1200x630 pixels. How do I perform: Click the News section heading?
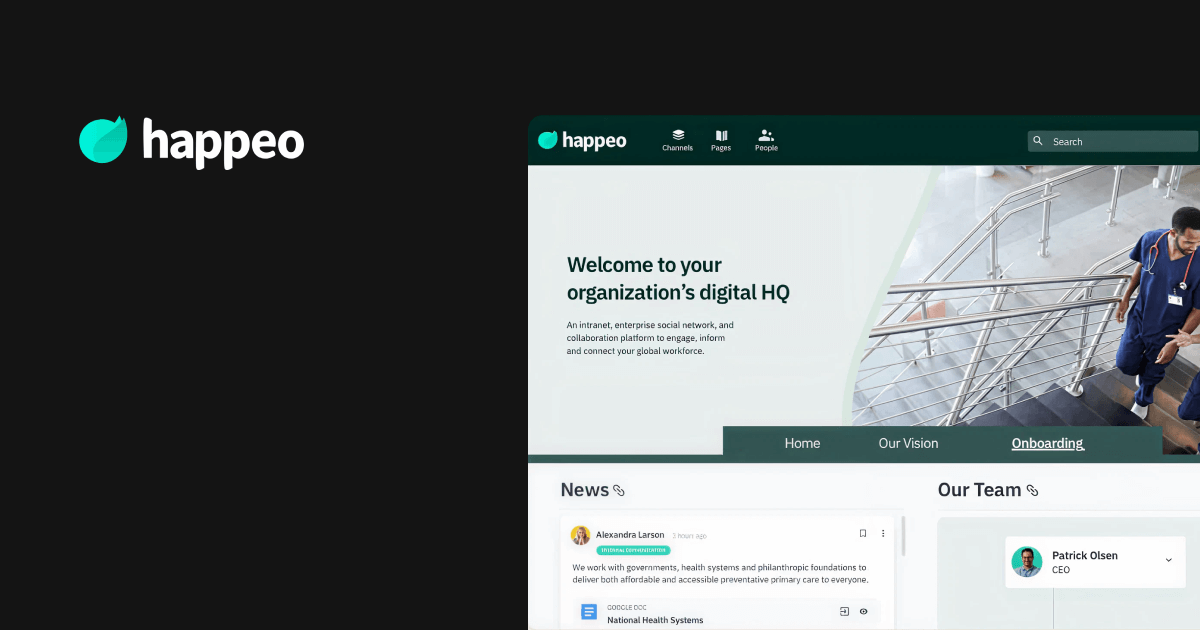pyautogui.click(x=585, y=490)
